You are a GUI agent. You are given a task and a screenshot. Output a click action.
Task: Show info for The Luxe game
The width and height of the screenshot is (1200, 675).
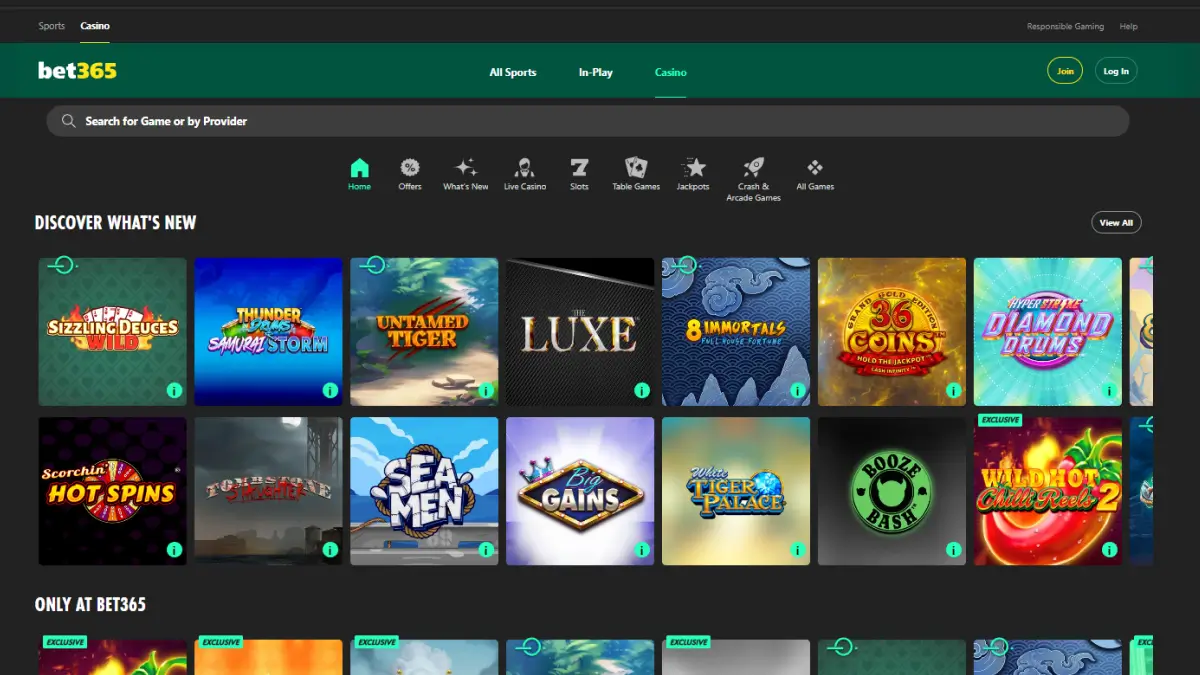click(x=642, y=390)
